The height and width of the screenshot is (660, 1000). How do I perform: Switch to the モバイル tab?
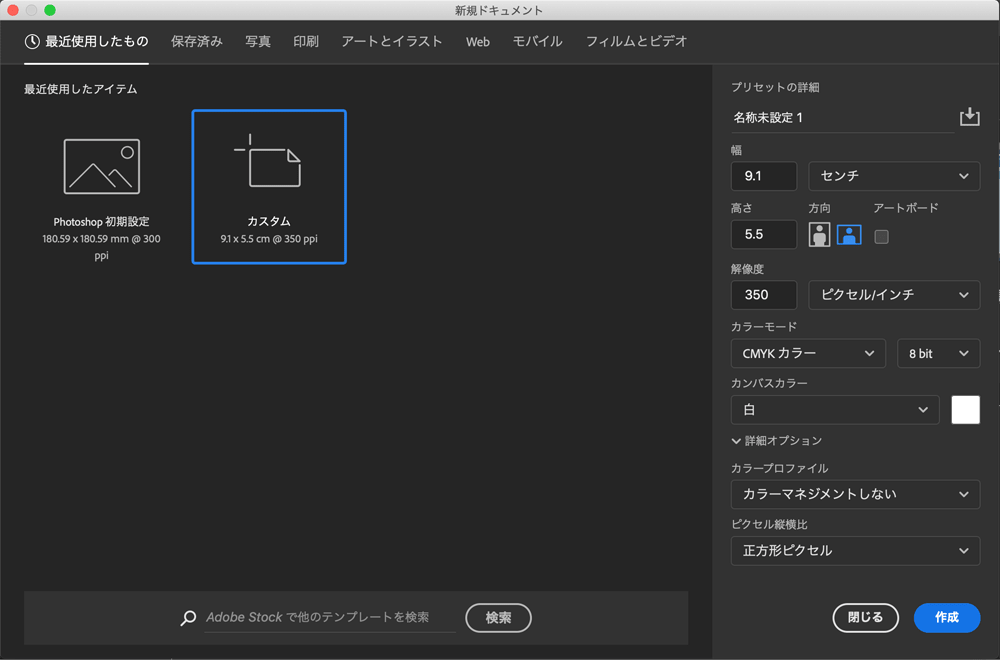[x=537, y=42]
